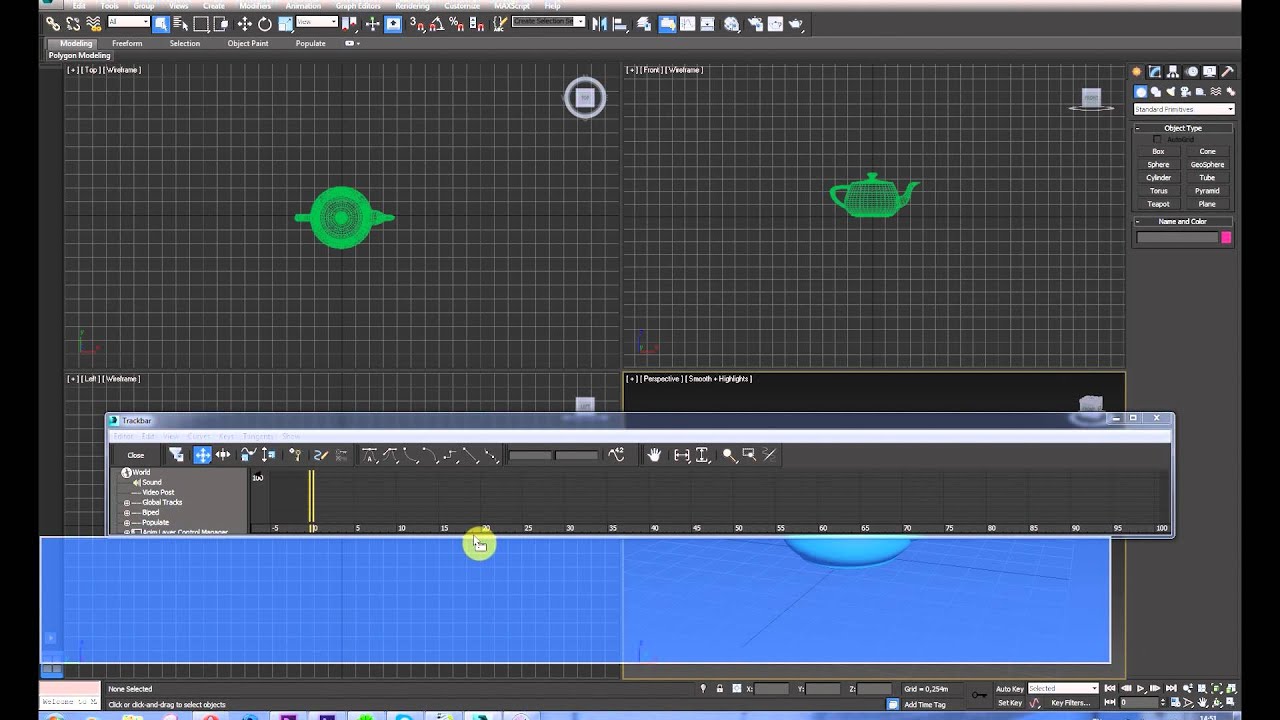Click the Mirror tool icon
The image size is (1280, 720).
pyautogui.click(x=600, y=23)
